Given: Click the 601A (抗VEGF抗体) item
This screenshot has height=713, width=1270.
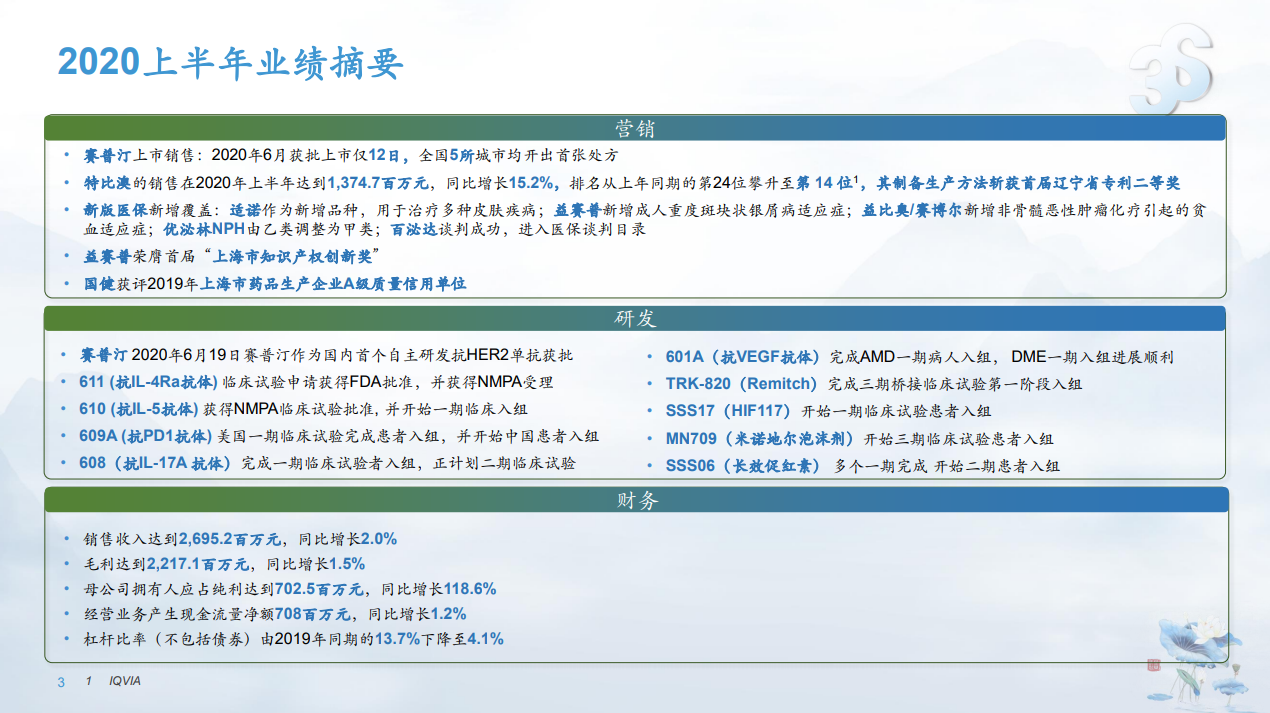Looking at the screenshot, I should (x=919, y=356).
